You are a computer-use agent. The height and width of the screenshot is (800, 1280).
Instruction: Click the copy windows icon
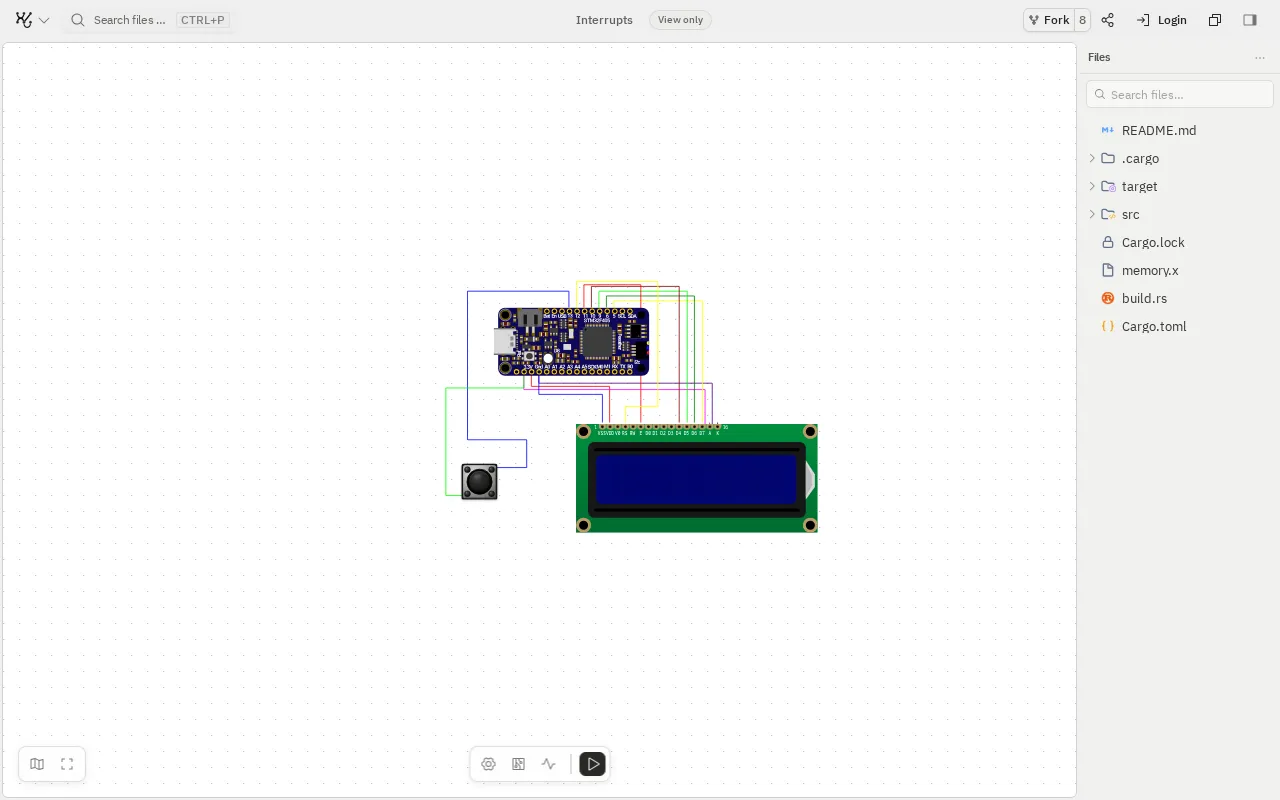click(1215, 20)
